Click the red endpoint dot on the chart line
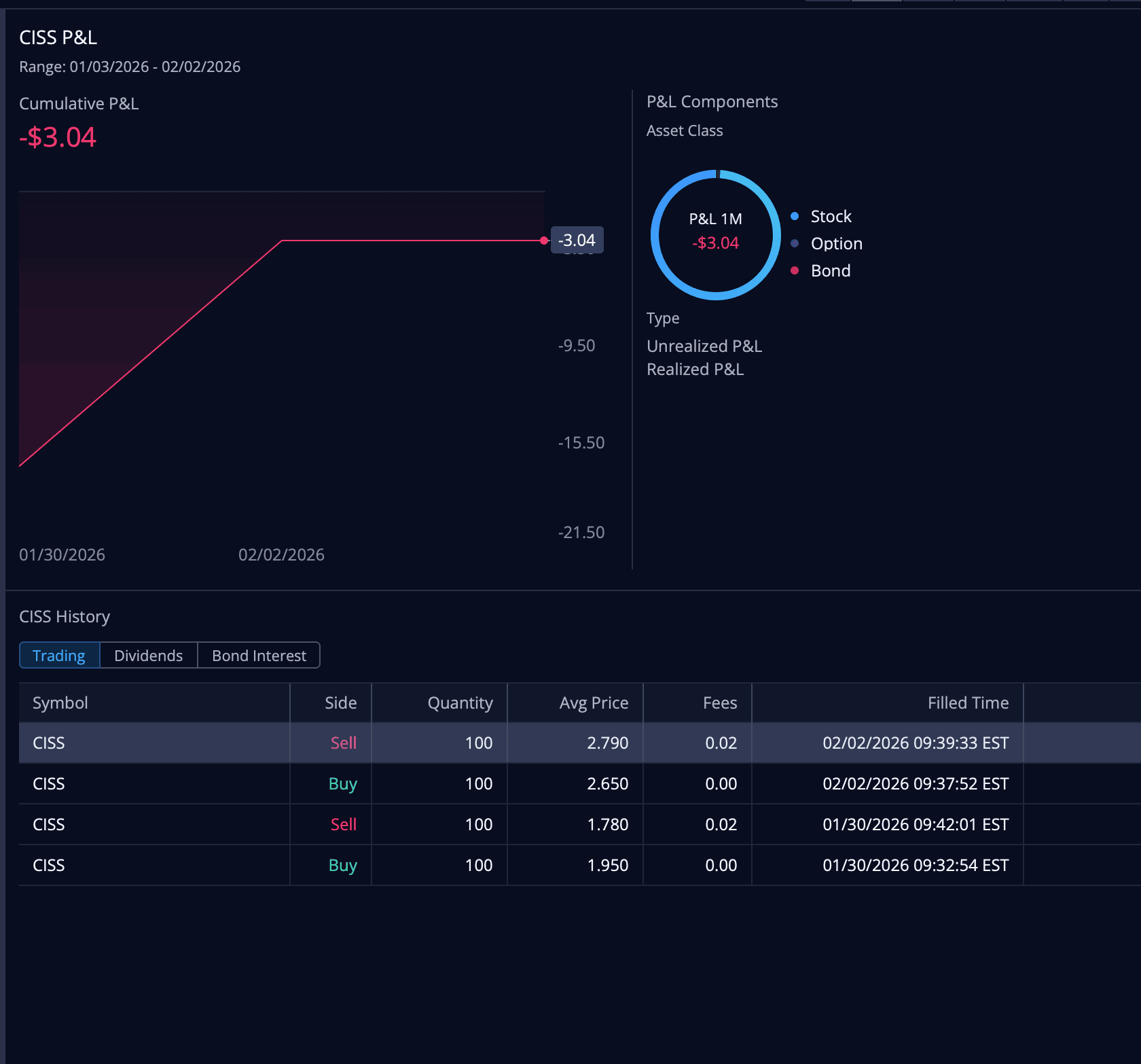Viewport: 1141px width, 1064px height. point(544,241)
